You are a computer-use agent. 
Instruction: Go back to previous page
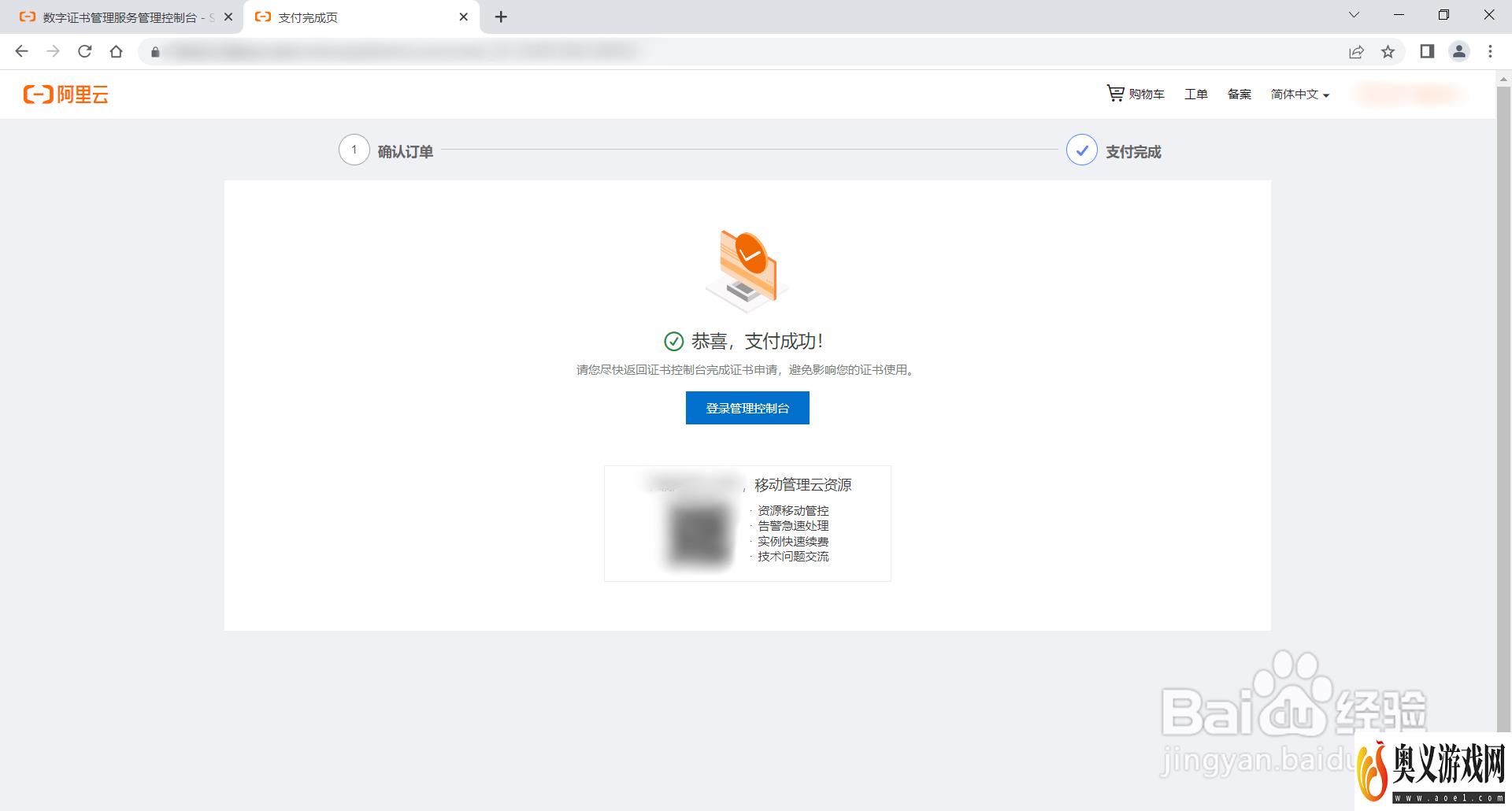(x=21, y=51)
